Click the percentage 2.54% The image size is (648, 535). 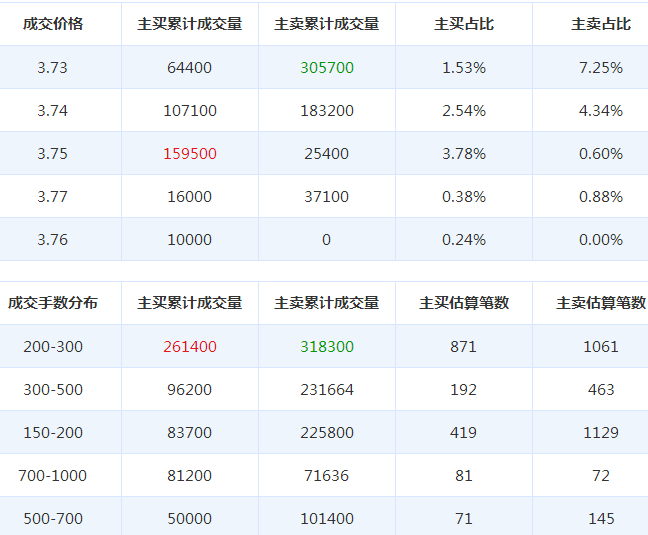click(x=464, y=110)
